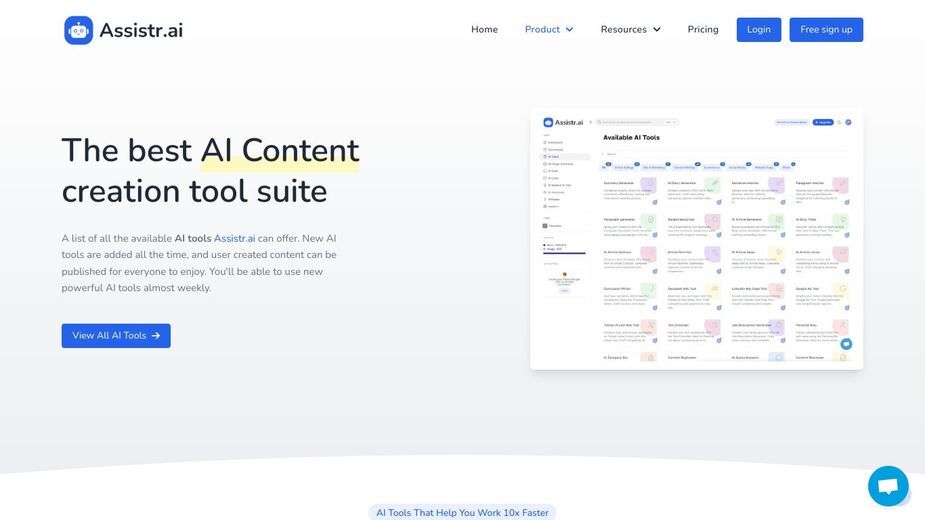
Task: Click the robot logo icon in header
Action: pos(78,30)
